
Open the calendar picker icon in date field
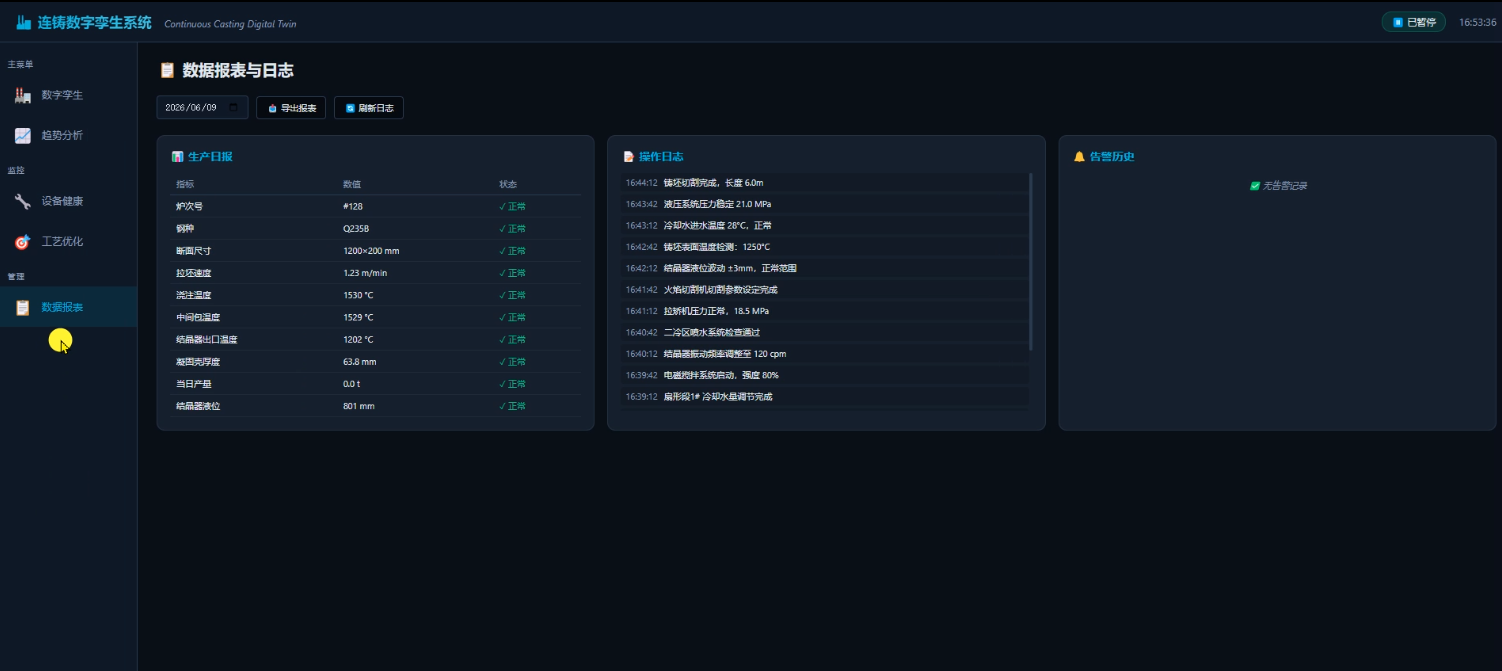click(234, 107)
